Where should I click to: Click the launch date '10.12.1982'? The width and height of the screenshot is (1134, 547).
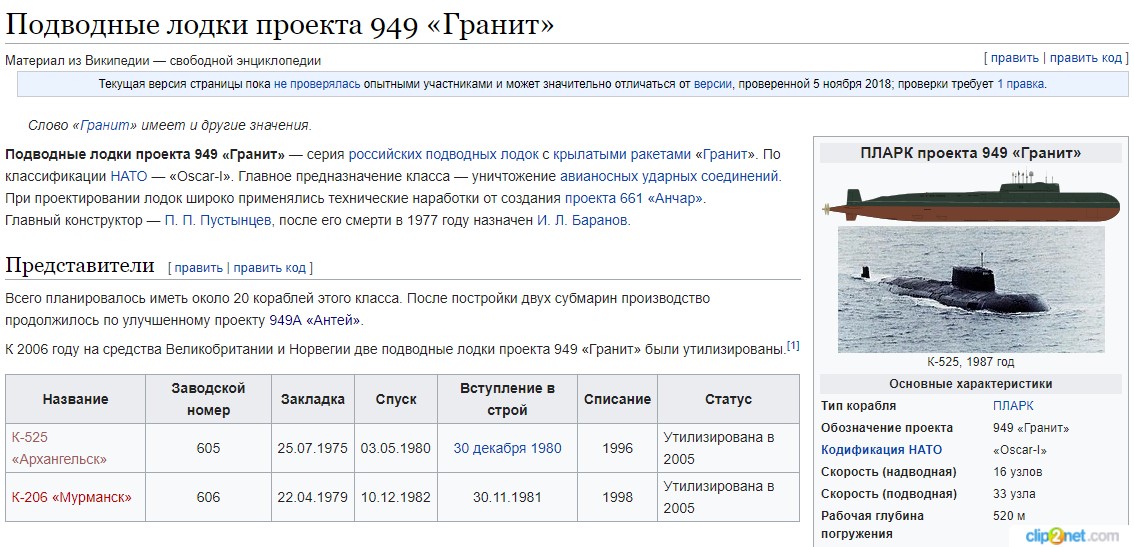396,497
